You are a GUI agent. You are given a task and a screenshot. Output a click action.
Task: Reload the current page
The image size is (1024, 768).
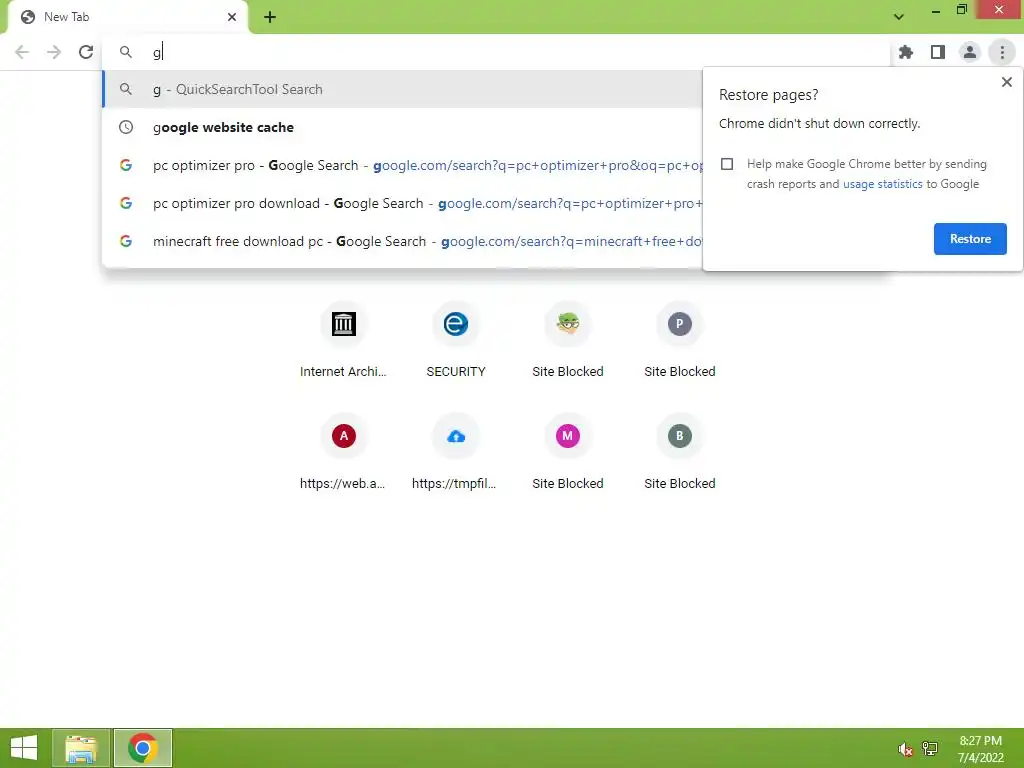(86, 52)
